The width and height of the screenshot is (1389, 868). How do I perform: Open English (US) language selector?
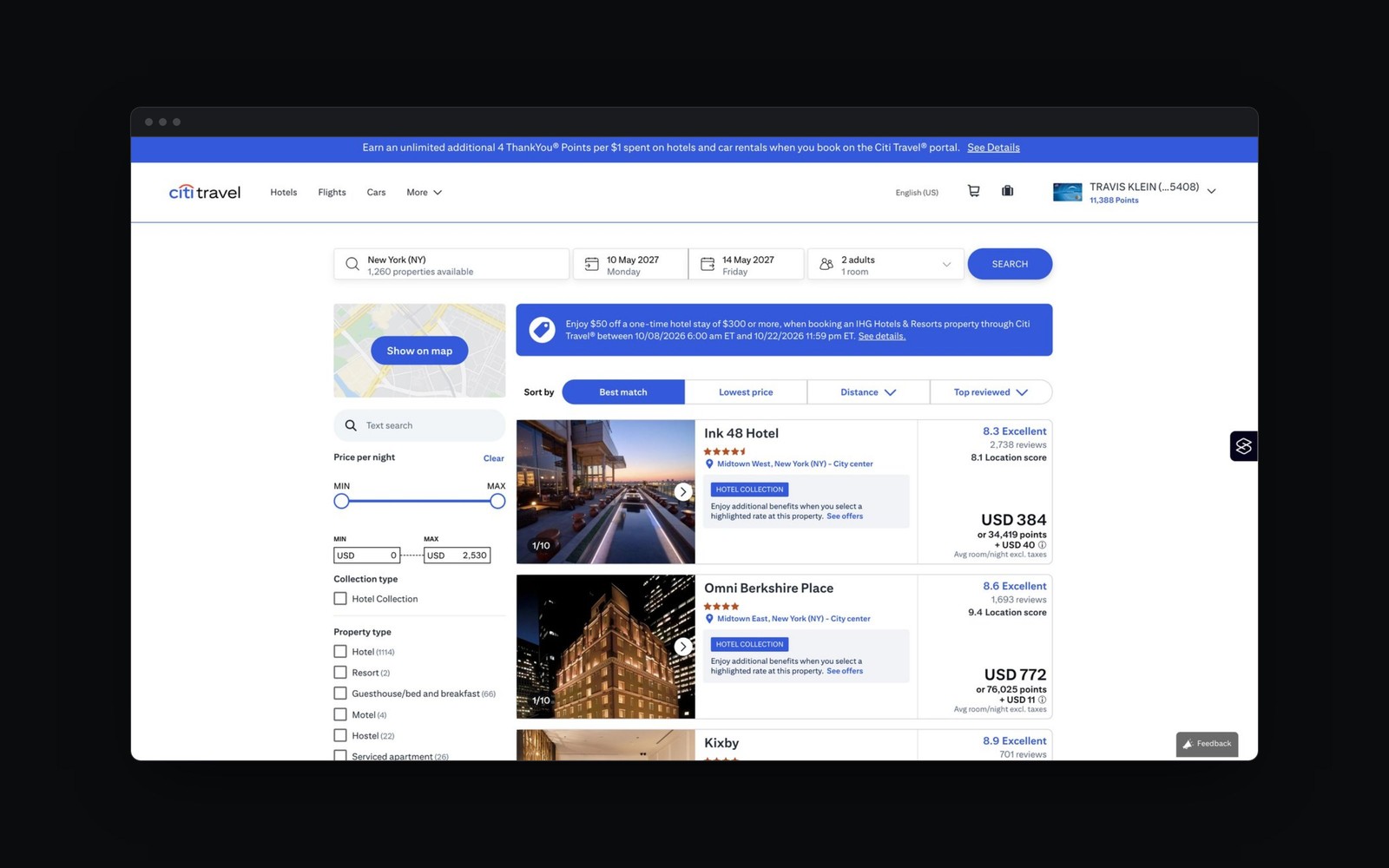point(917,193)
